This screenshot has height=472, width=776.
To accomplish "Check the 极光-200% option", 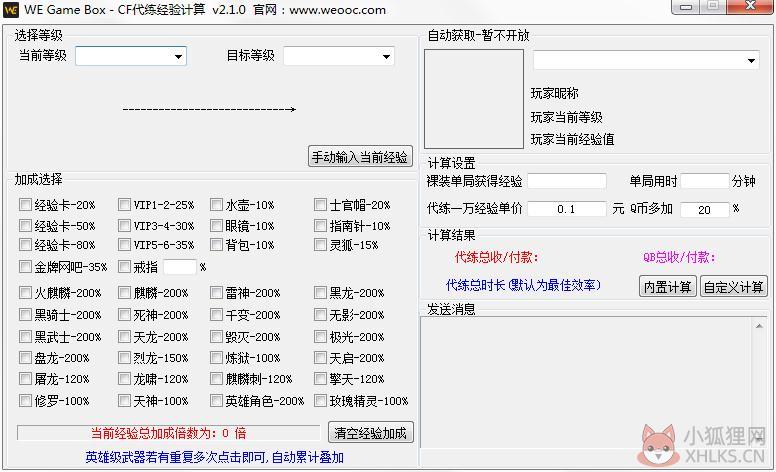I will (320, 336).
